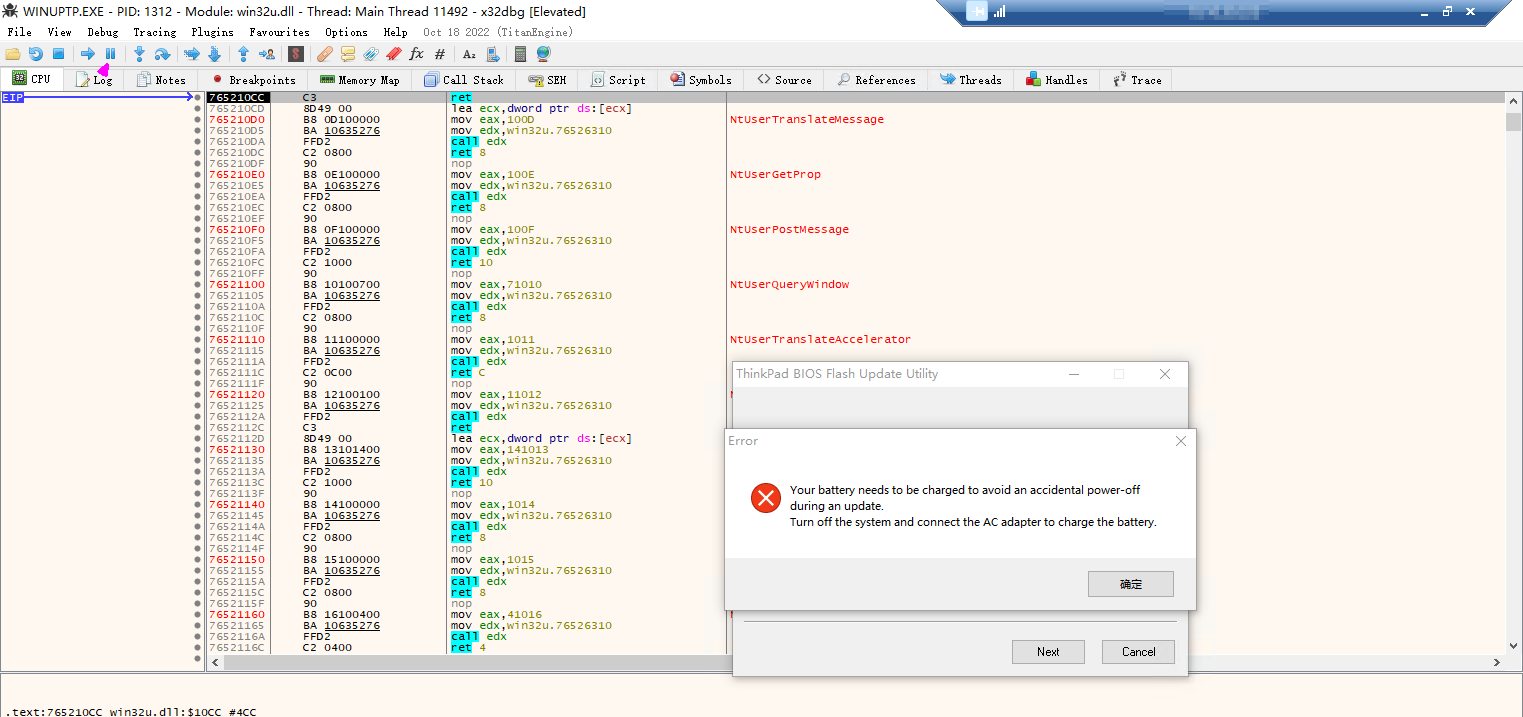Toggle breakpoint dot at address 76521100
1523x717 pixels.
click(x=198, y=285)
